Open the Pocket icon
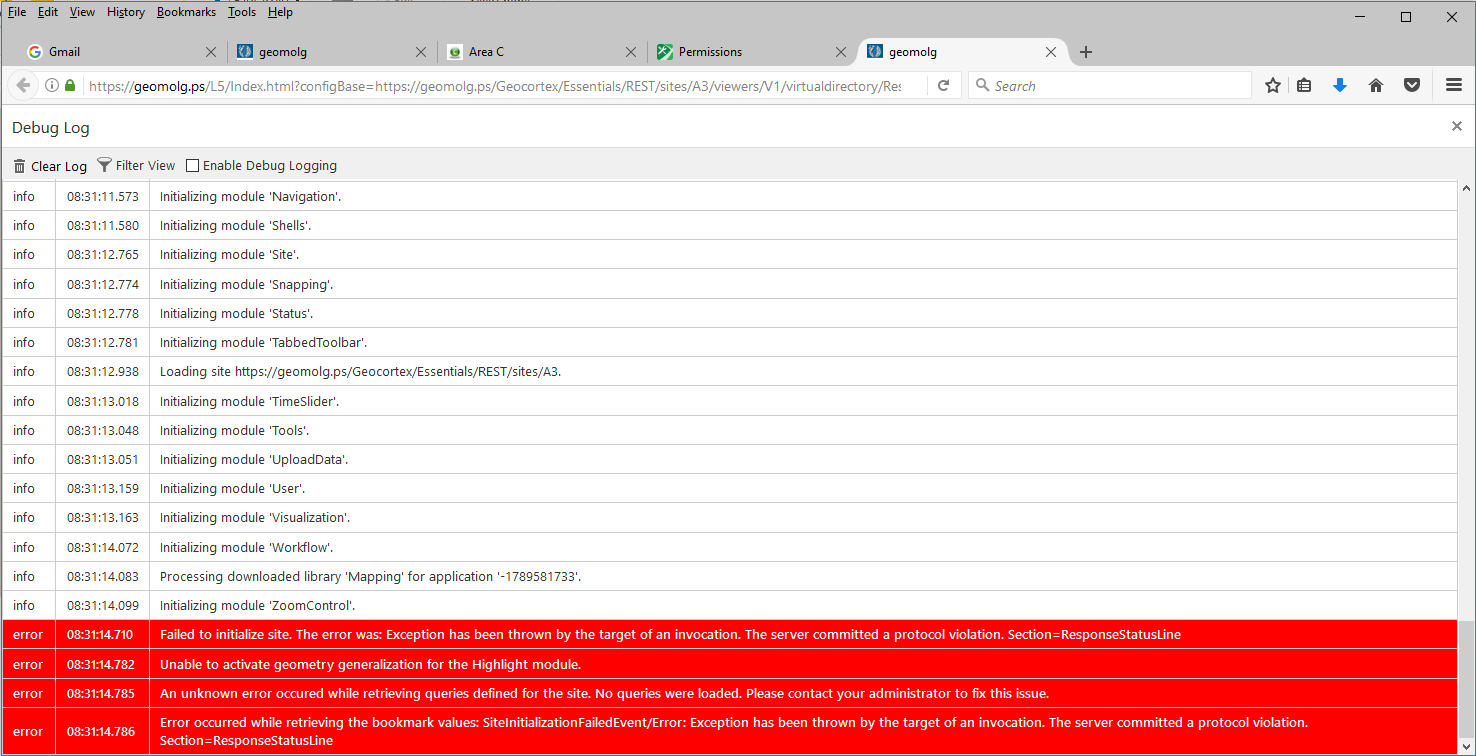The height and width of the screenshot is (756, 1476). (1412, 86)
